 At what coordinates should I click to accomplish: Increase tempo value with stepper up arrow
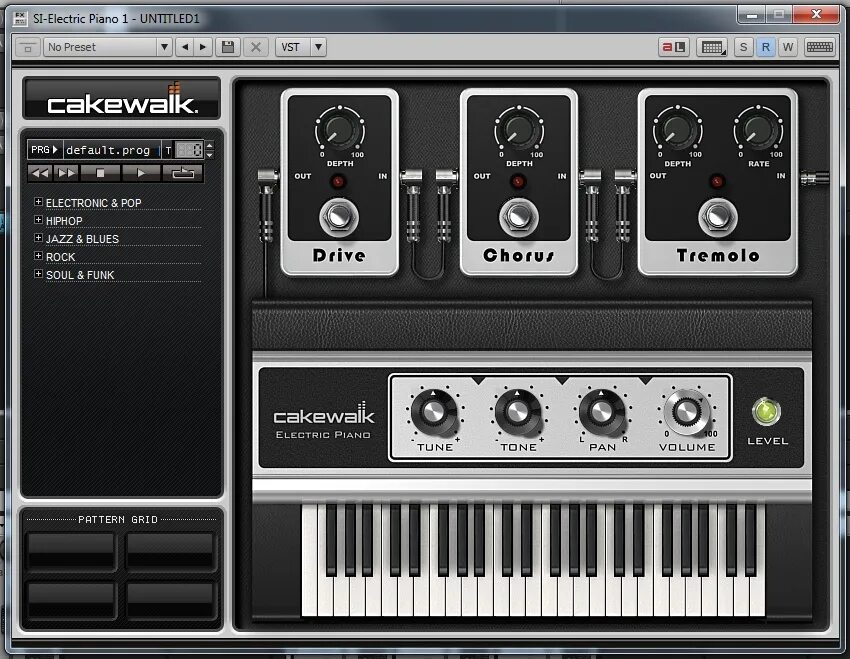click(x=210, y=145)
